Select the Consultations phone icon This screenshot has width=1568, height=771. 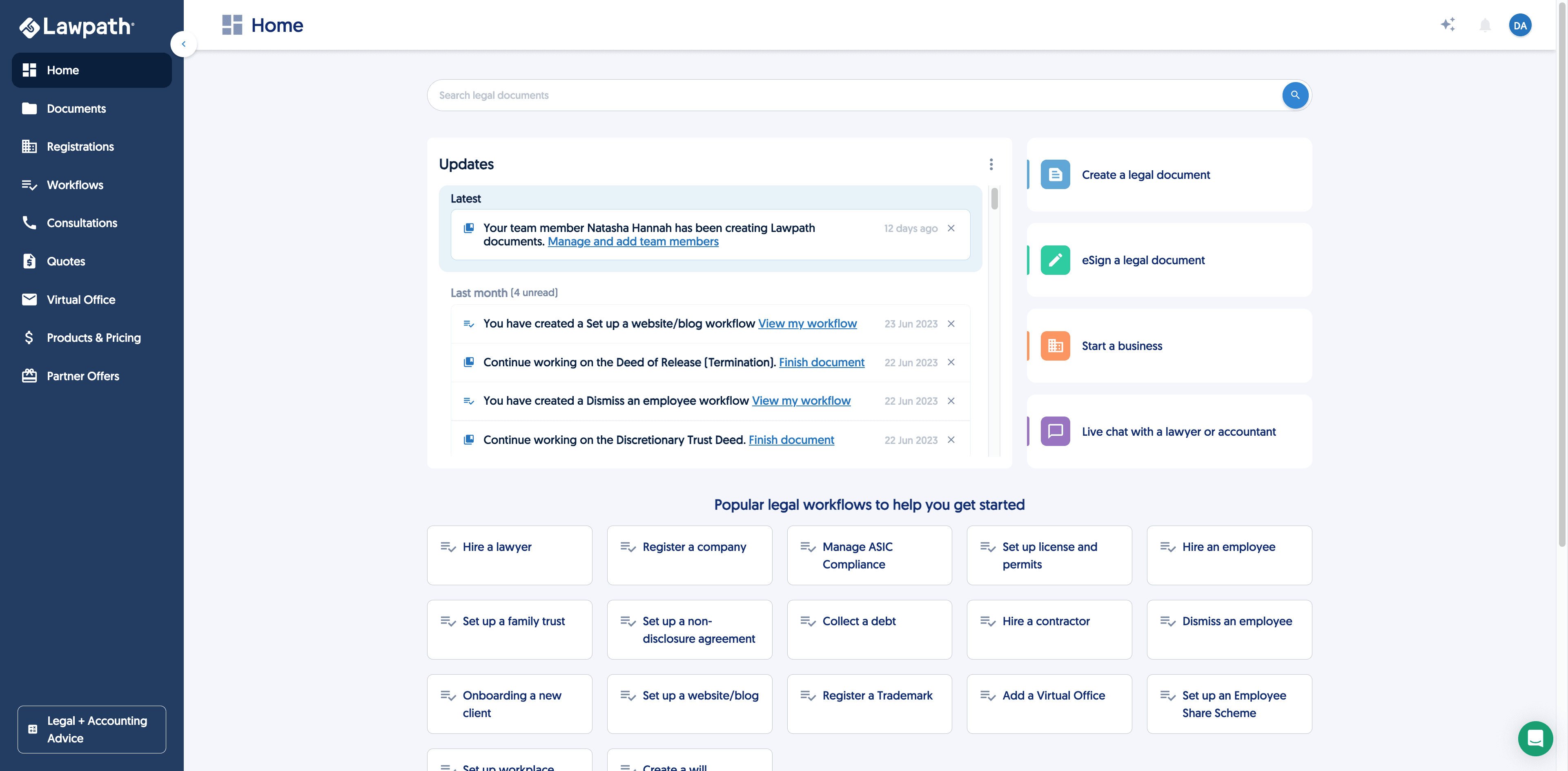30,223
